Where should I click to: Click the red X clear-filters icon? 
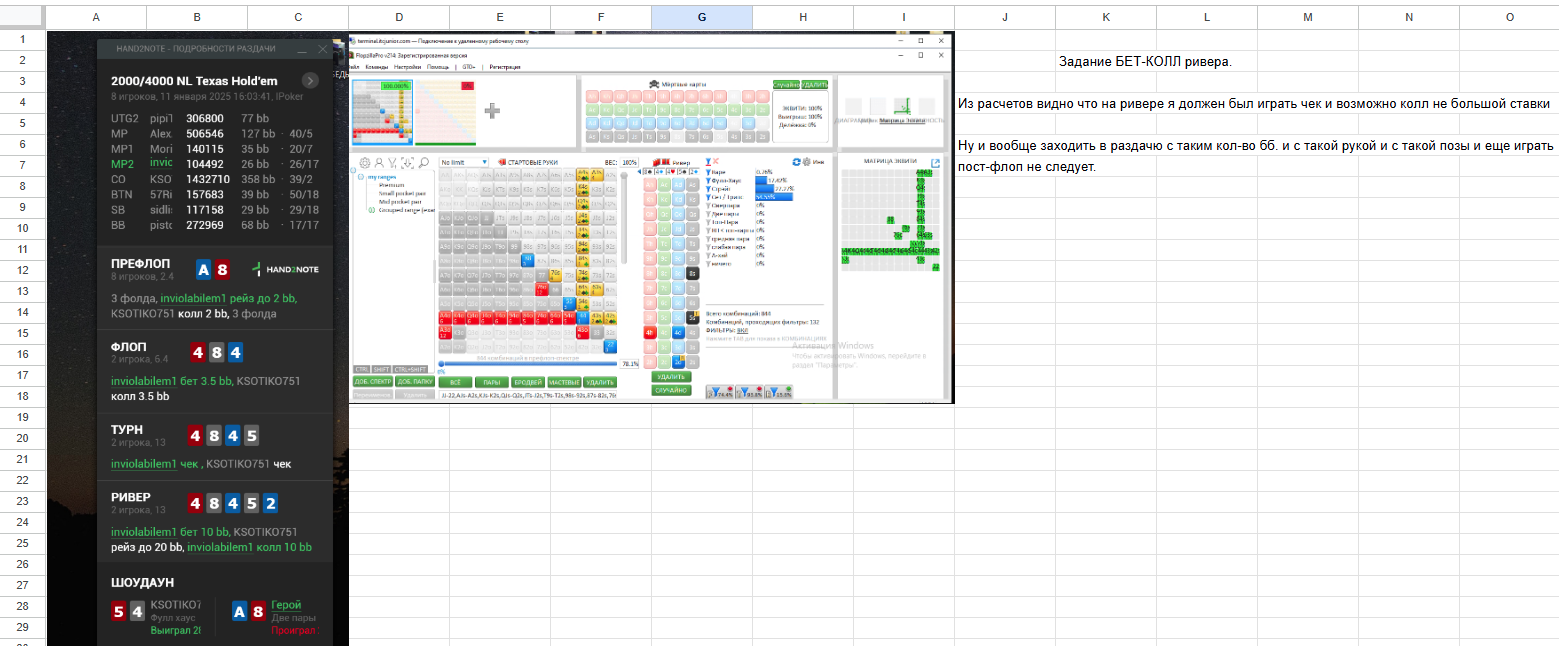(716, 161)
